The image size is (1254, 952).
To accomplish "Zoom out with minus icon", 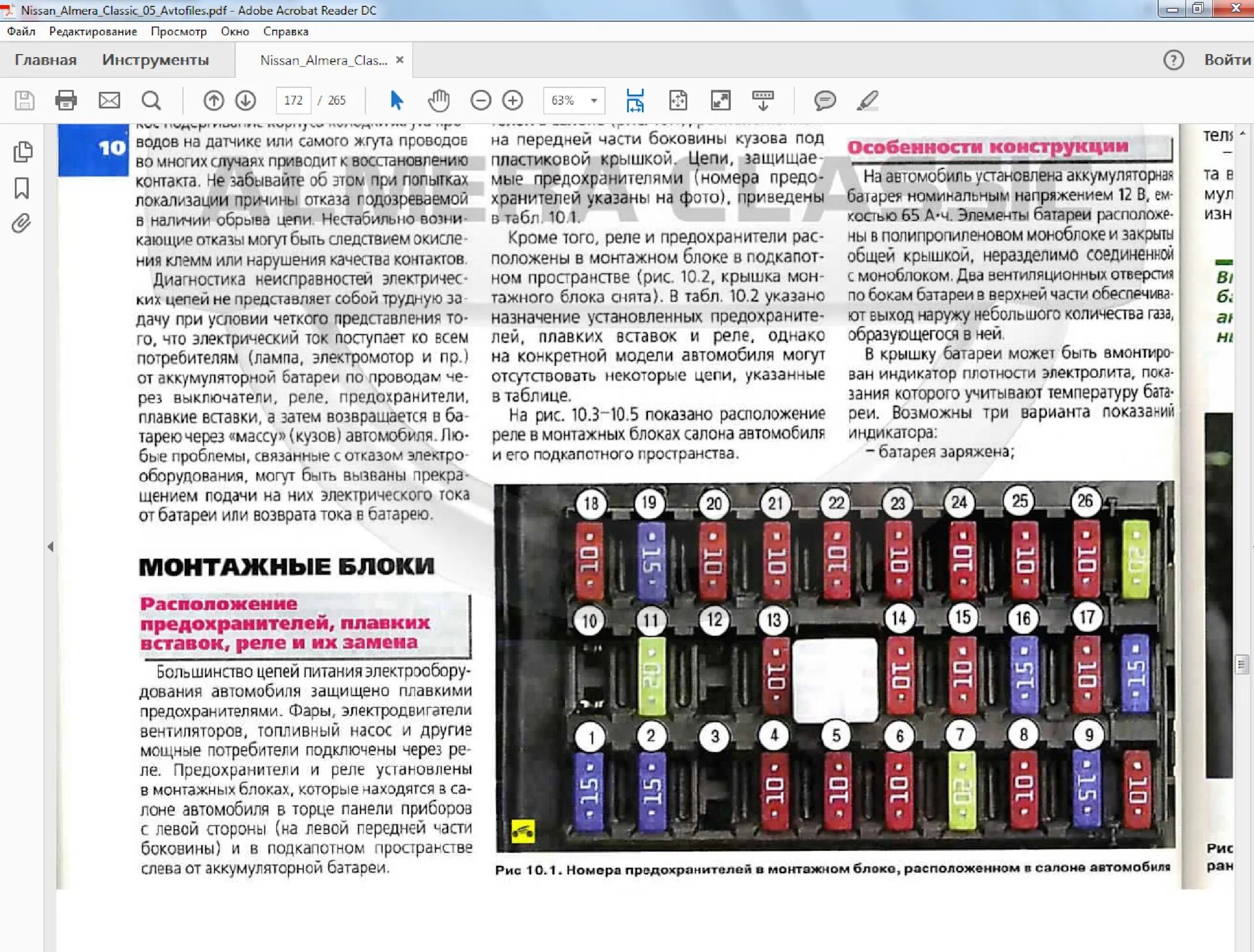I will (x=481, y=101).
